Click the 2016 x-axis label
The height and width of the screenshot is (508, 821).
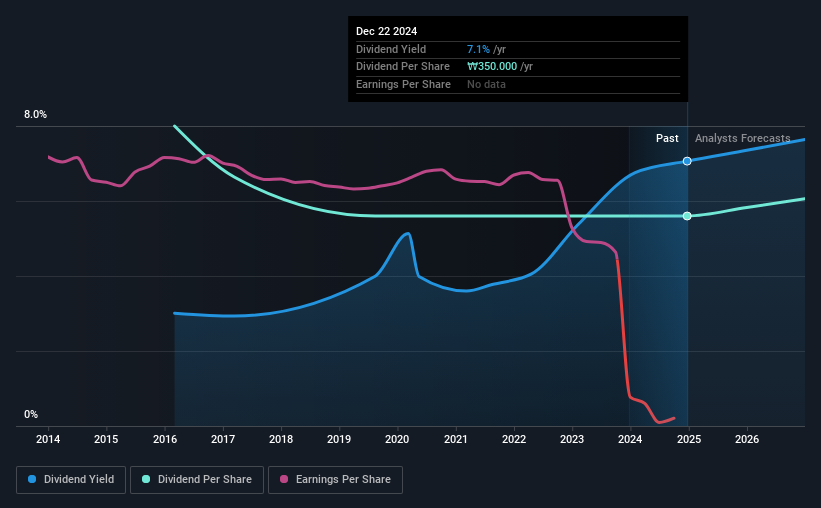(x=164, y=439)
